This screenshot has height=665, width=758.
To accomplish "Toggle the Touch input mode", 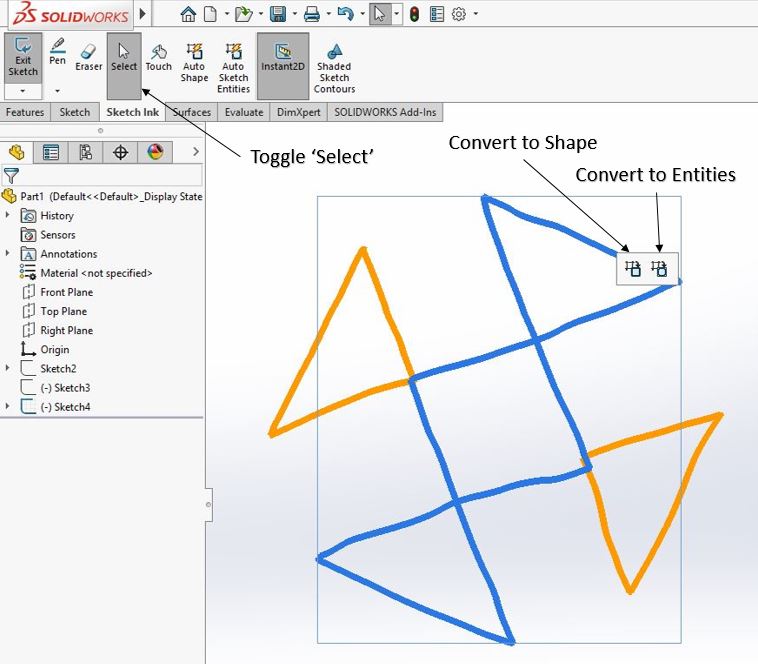I will point(159,58).
